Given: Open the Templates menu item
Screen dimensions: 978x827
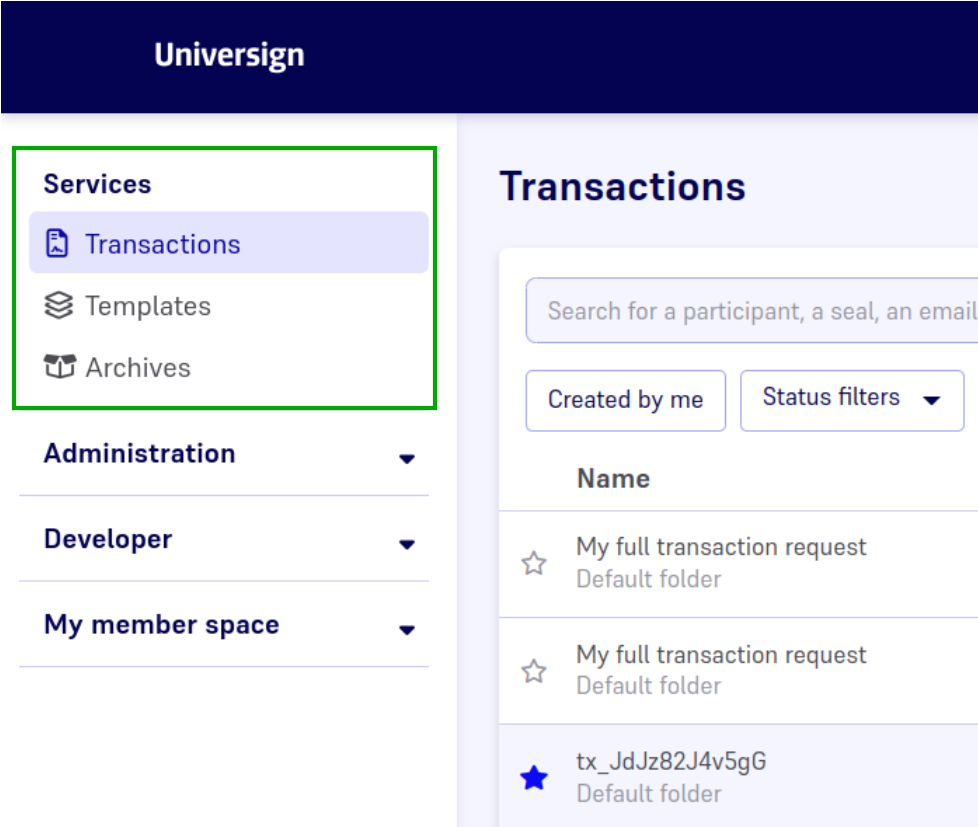Looking at the screenshot, I should coord(148,306).
